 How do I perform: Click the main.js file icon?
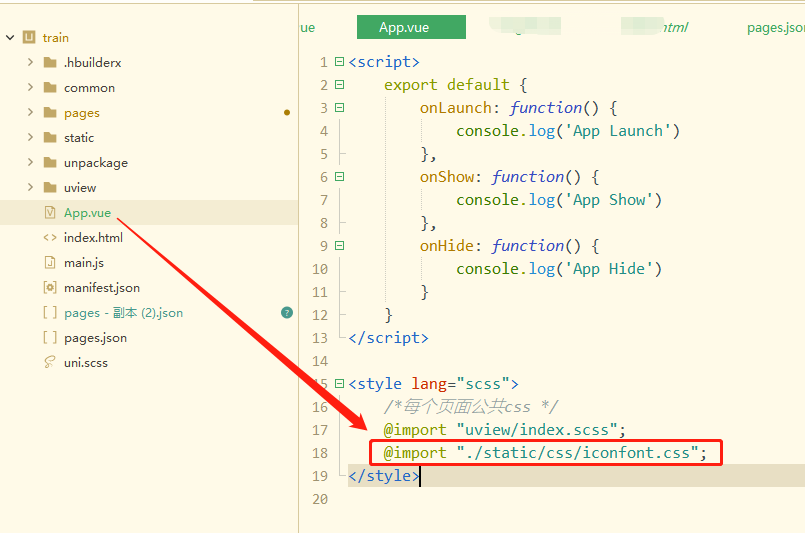click(50, 262)
